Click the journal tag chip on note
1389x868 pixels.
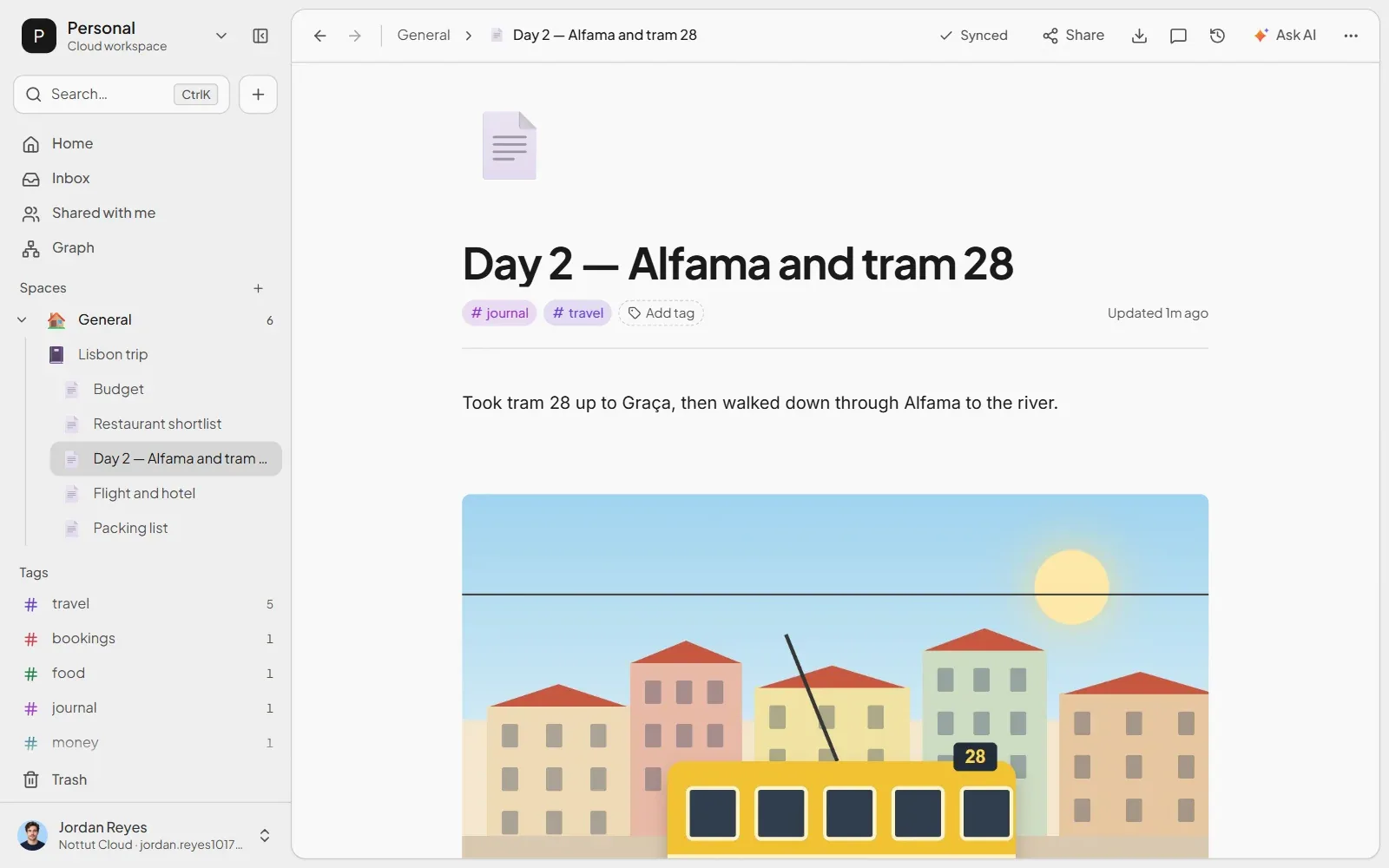(x=499, y=313)
